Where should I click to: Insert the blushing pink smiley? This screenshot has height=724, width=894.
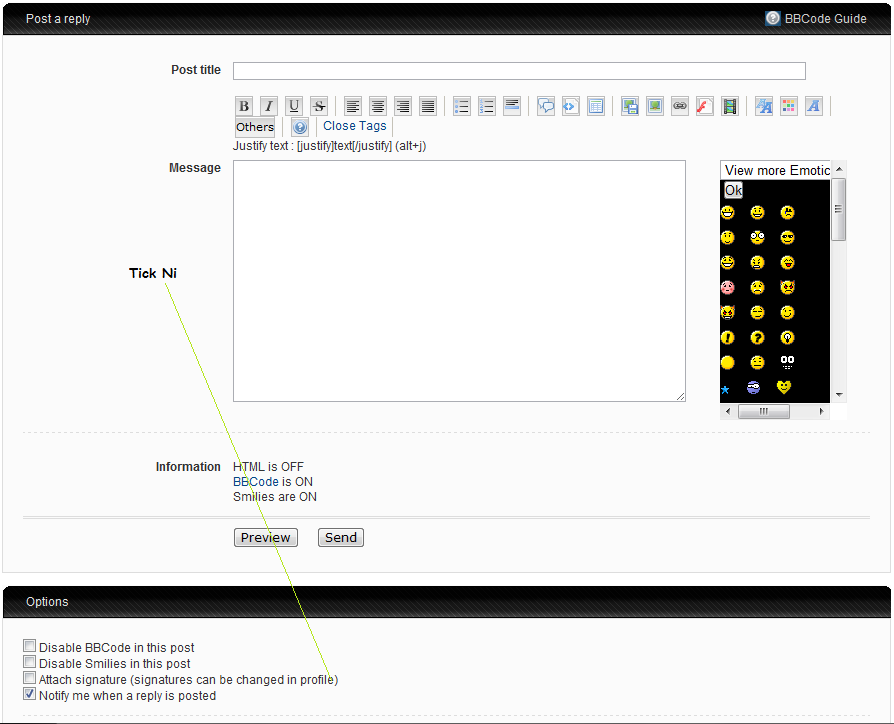tap(728, 287)
